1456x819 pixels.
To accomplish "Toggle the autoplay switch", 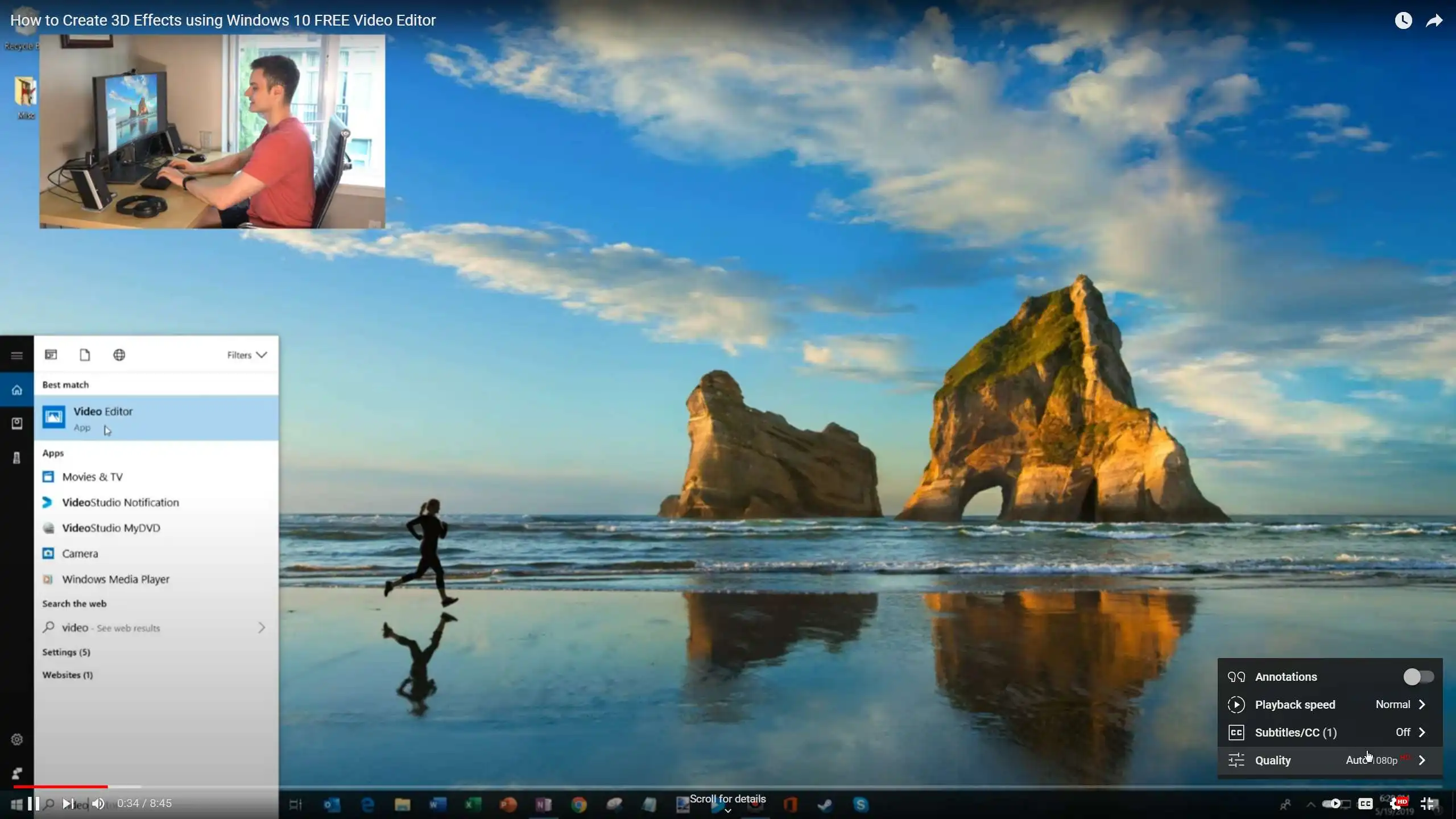I will (x=1331, y=804).
